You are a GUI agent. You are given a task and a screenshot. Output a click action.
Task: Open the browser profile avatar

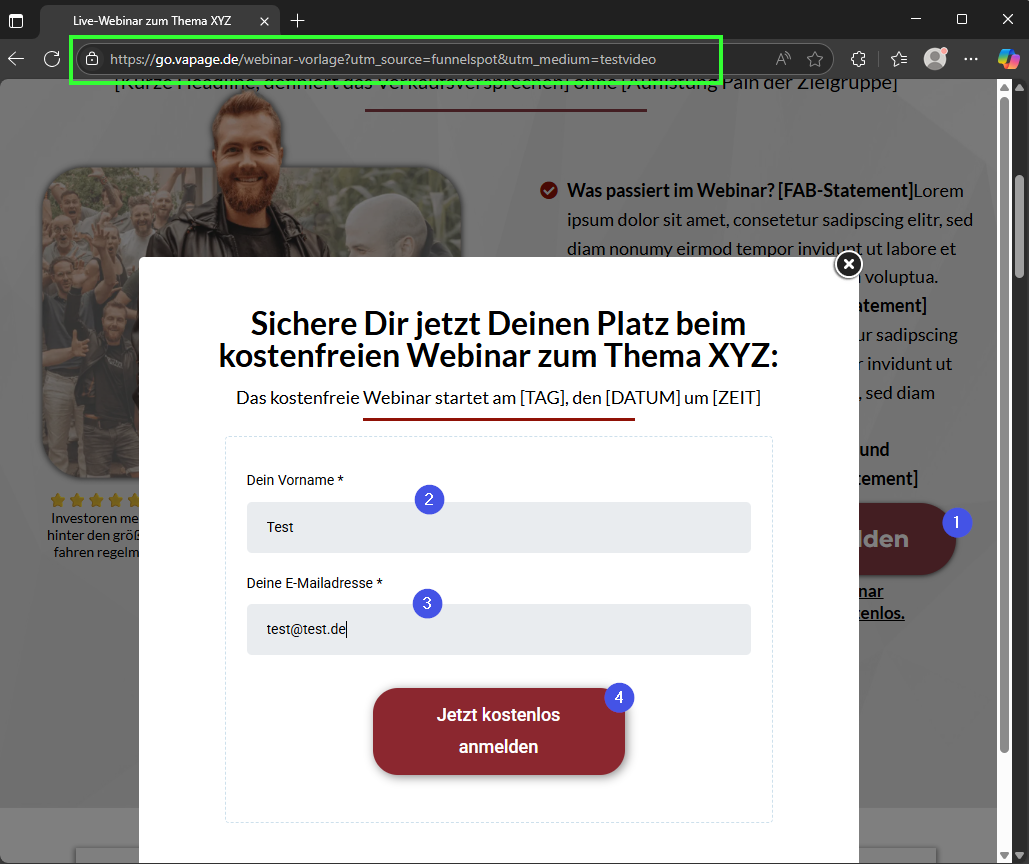coord(935,59)
